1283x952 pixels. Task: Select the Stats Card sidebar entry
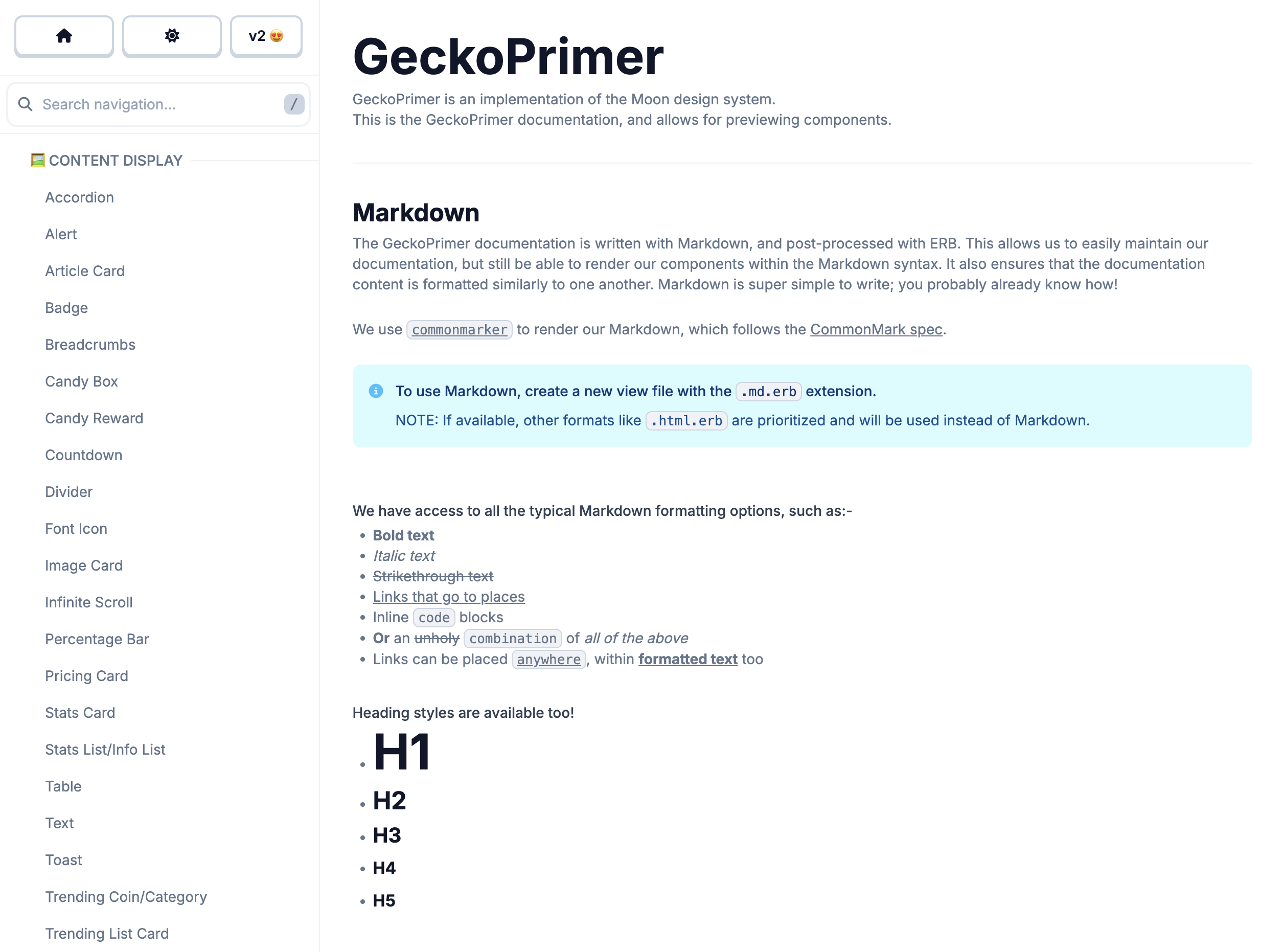[80, 712]
